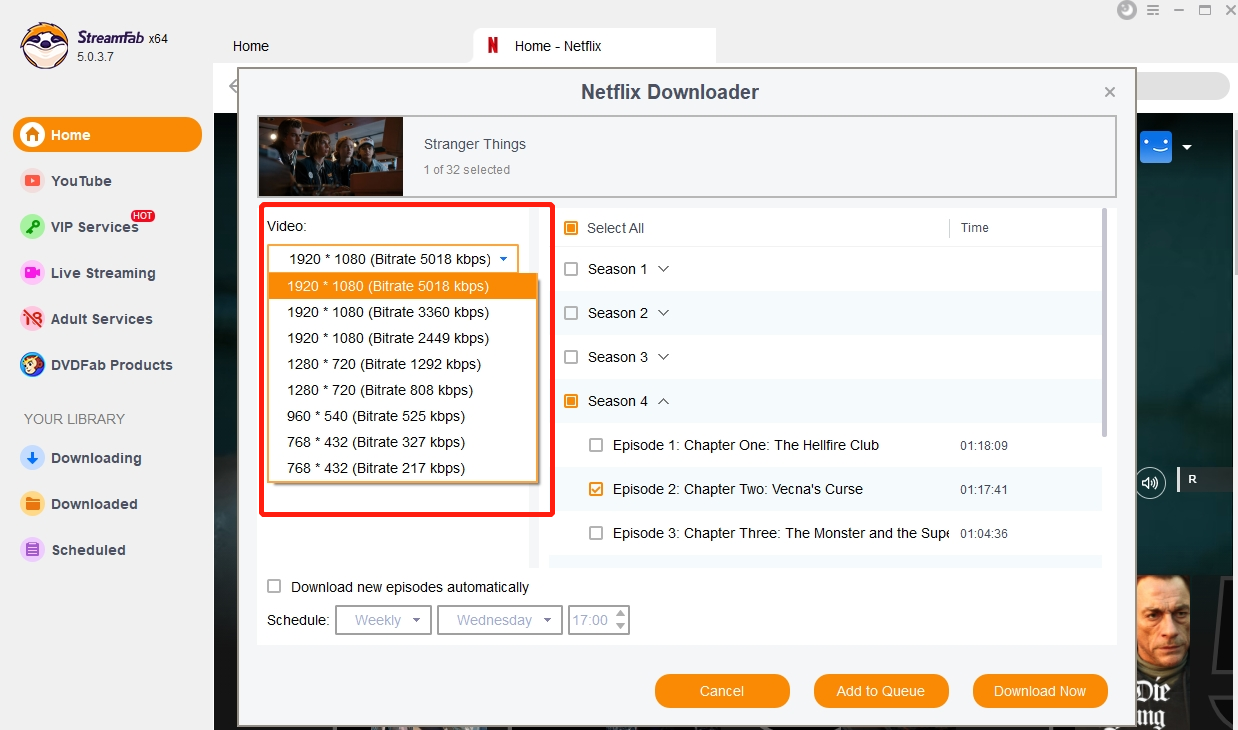This screenshot has height=730, width=1238.
Task: Check the Season 2 checkbox
Action: (571, 313)
